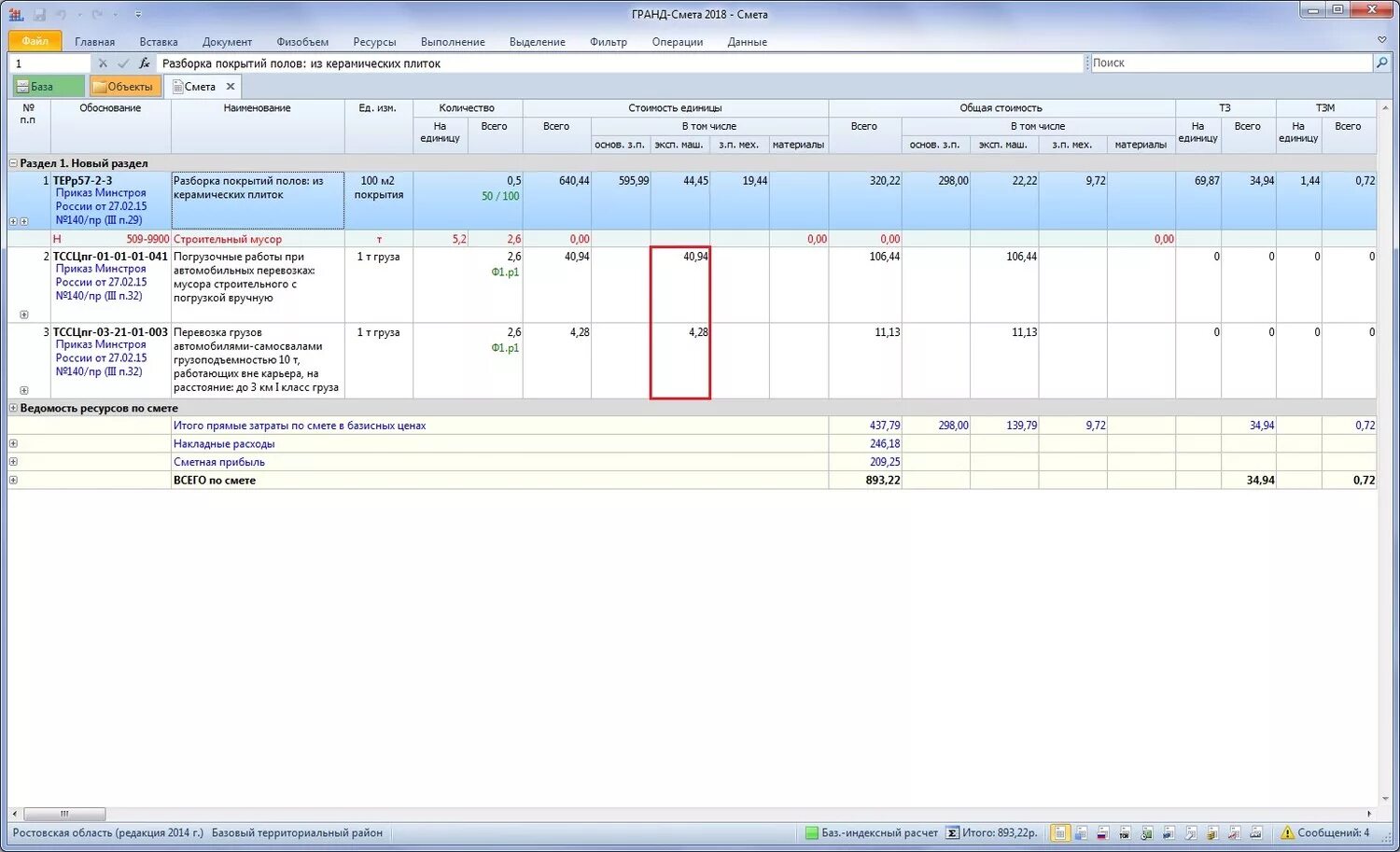The height and width of the screenshot is (852, 1400).
Task: Switch to the Главная ribbon tab
Action: (95, 42)
